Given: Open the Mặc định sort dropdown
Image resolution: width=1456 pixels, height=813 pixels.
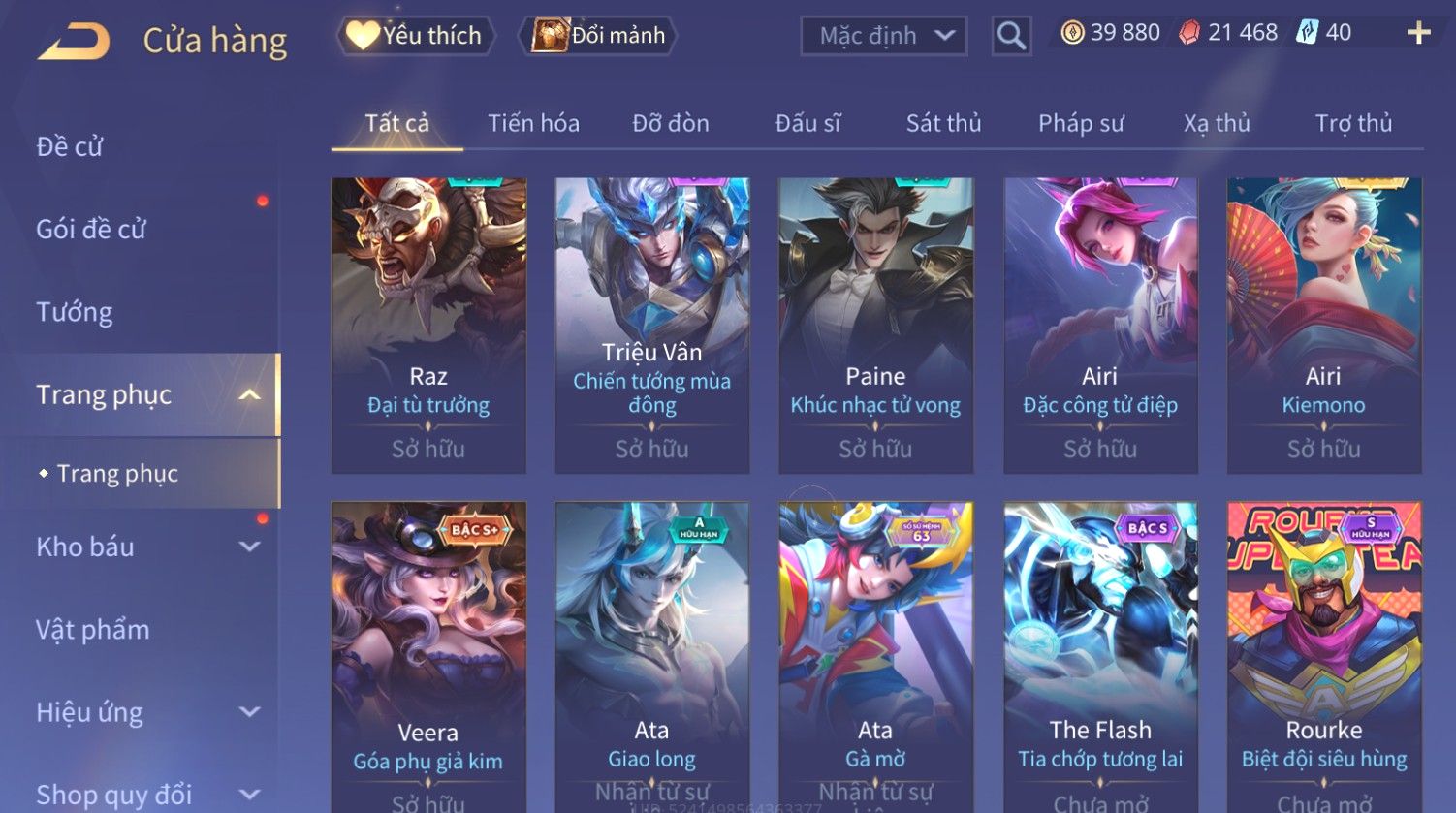Looking at the screenshot, I should point(883,36).
